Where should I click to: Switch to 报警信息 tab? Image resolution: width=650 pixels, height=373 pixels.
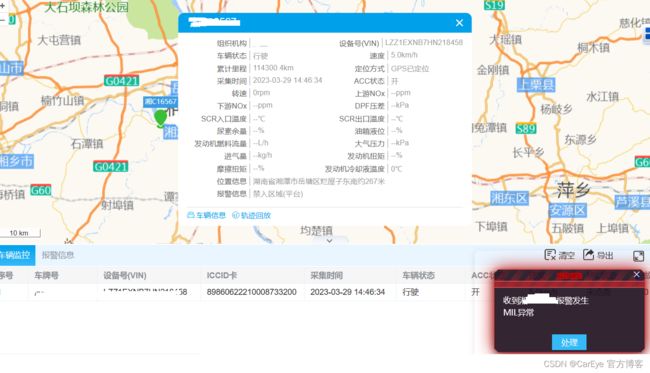[58, 255]
